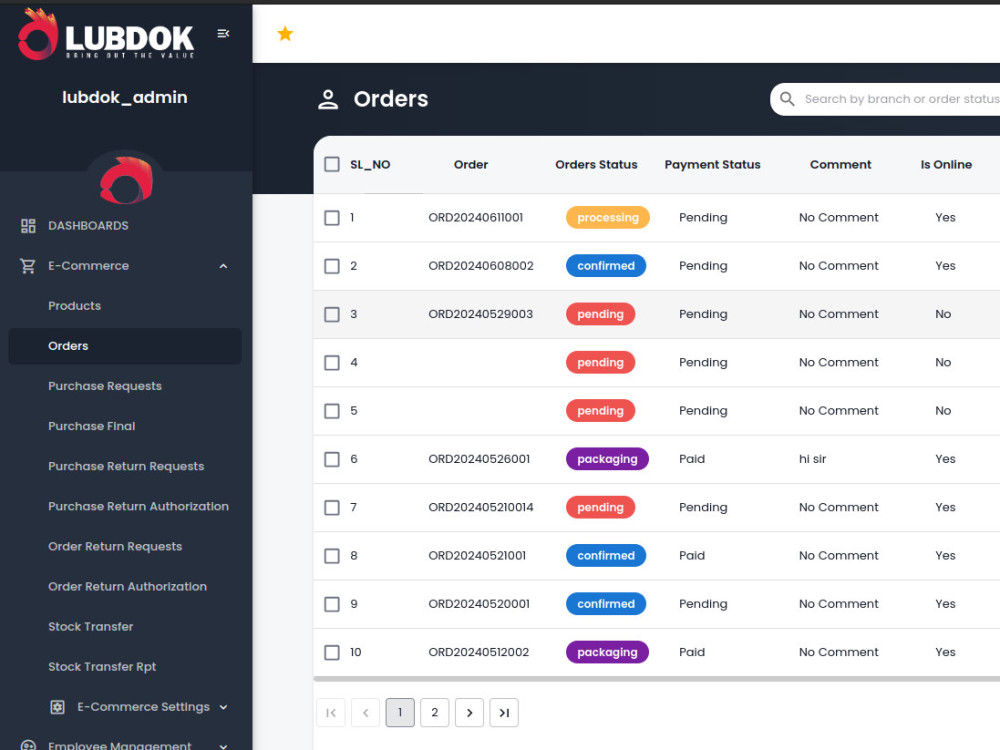Viewport: 1000px width, 750px height.
Task: Go to page 2 of orders
Action: (434, 712)
